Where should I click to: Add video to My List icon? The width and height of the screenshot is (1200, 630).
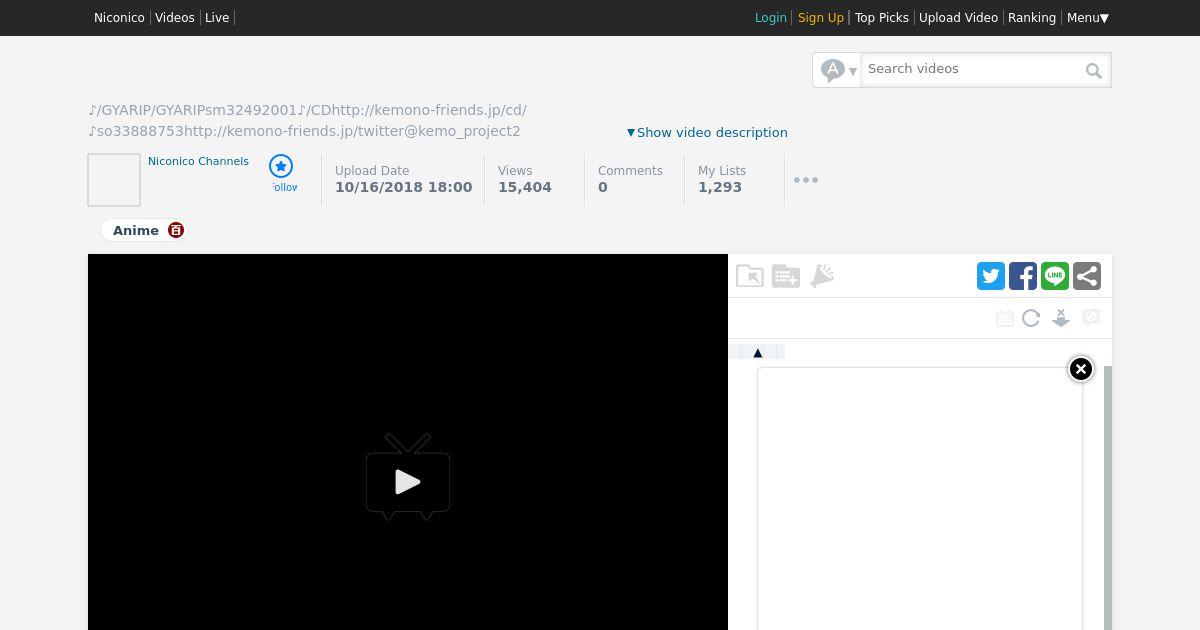(786, 276)
